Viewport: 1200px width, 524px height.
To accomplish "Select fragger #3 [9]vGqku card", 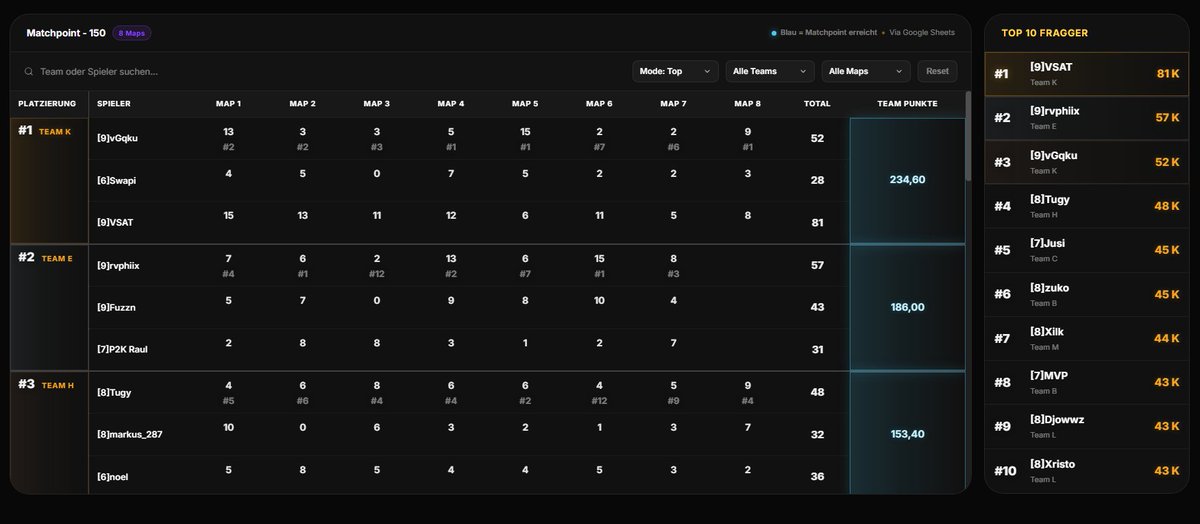I will tap(1089, 161).
